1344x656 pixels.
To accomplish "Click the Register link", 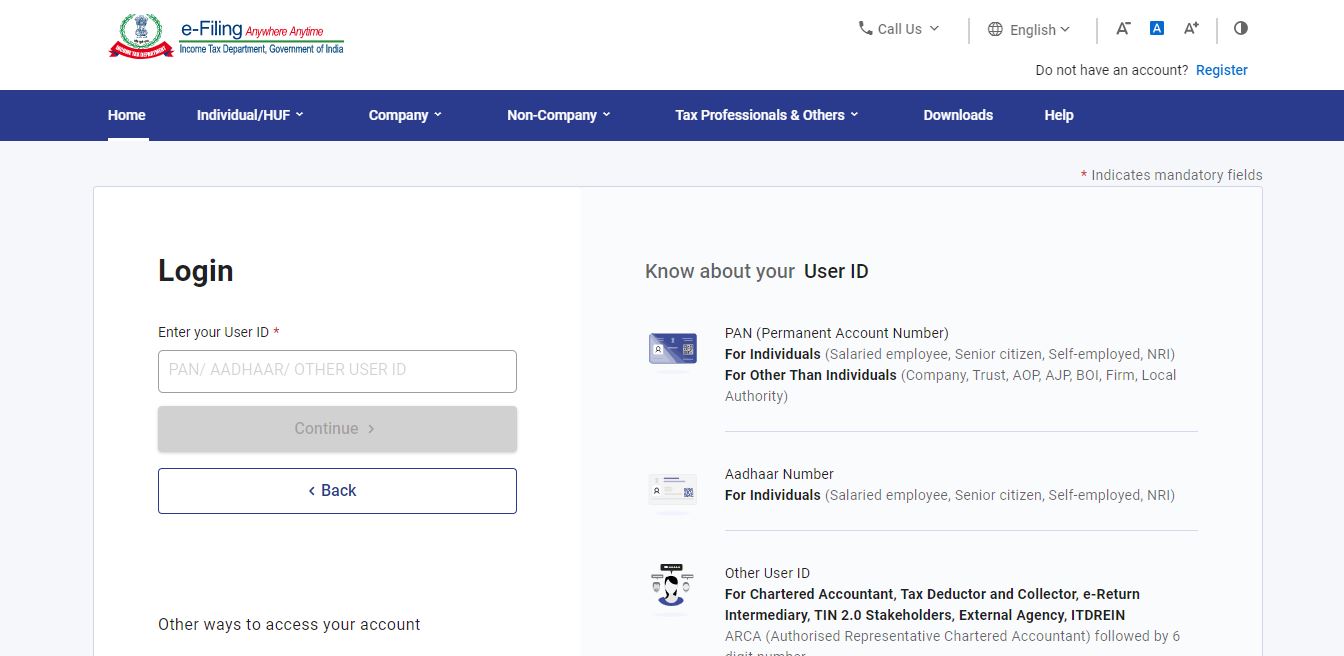I will pyautogui.click(x=1221, y=70).
